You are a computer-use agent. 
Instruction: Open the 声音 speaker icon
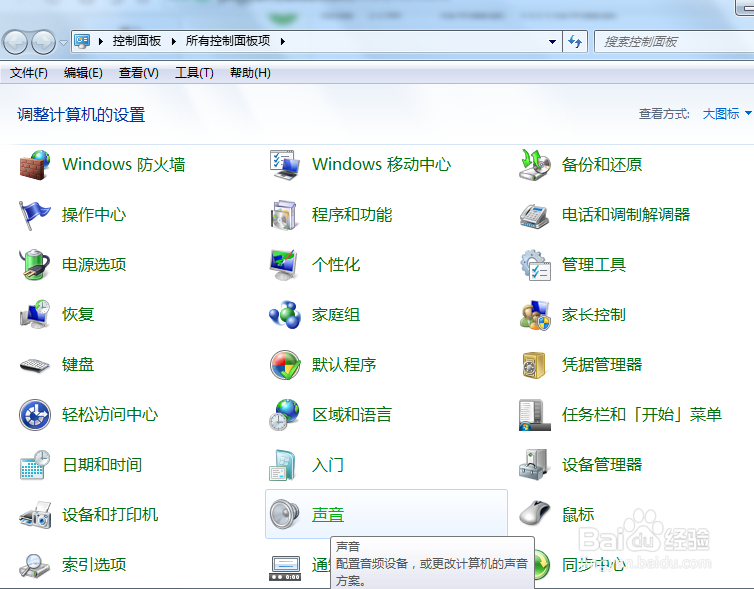click(285, 514)
